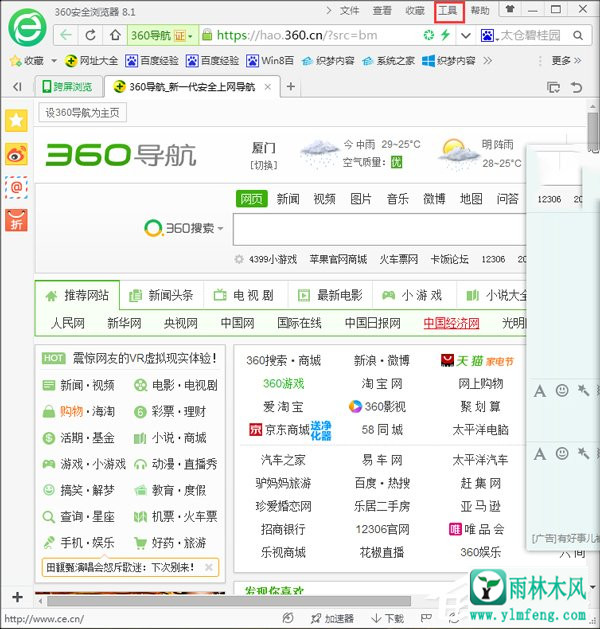Click the browser back arrow button
600x629 pixels.
coord(66,35)
